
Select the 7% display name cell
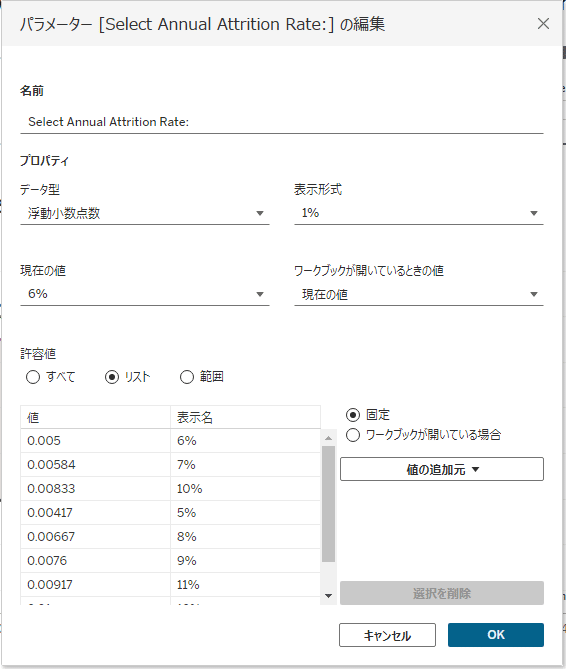pos(245,465)
